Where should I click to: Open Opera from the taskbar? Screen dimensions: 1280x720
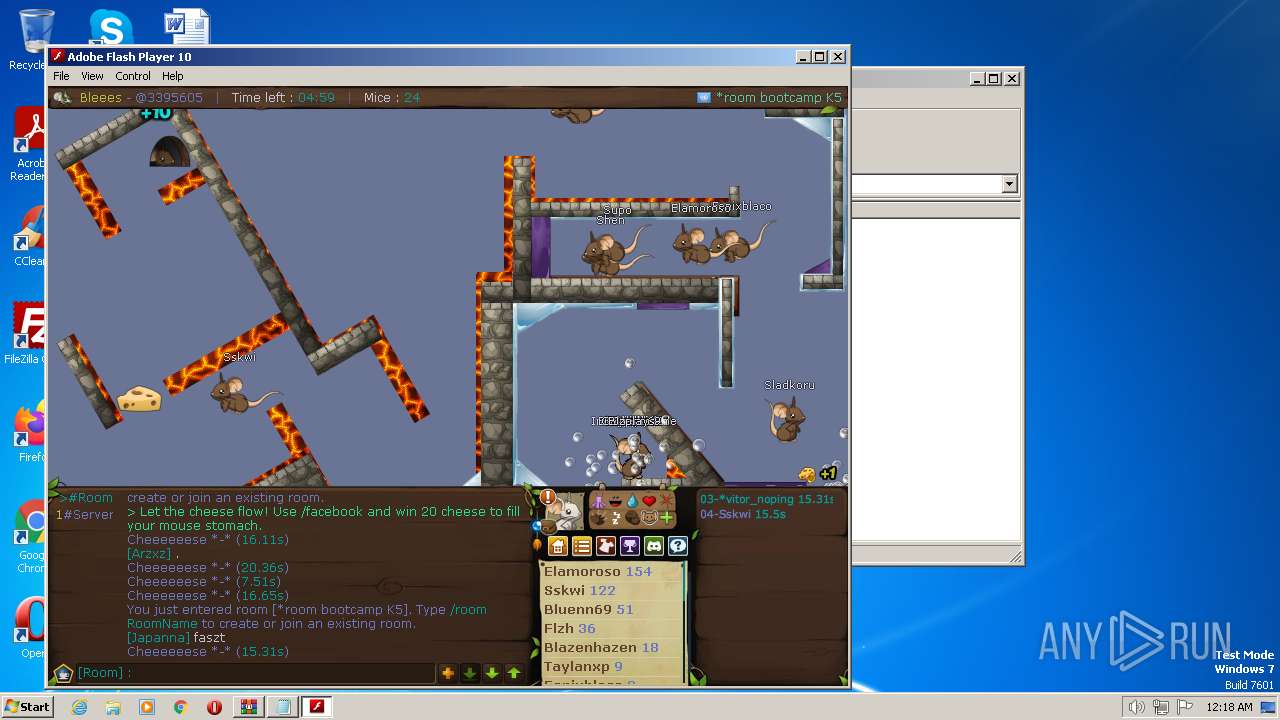(214, 706)
